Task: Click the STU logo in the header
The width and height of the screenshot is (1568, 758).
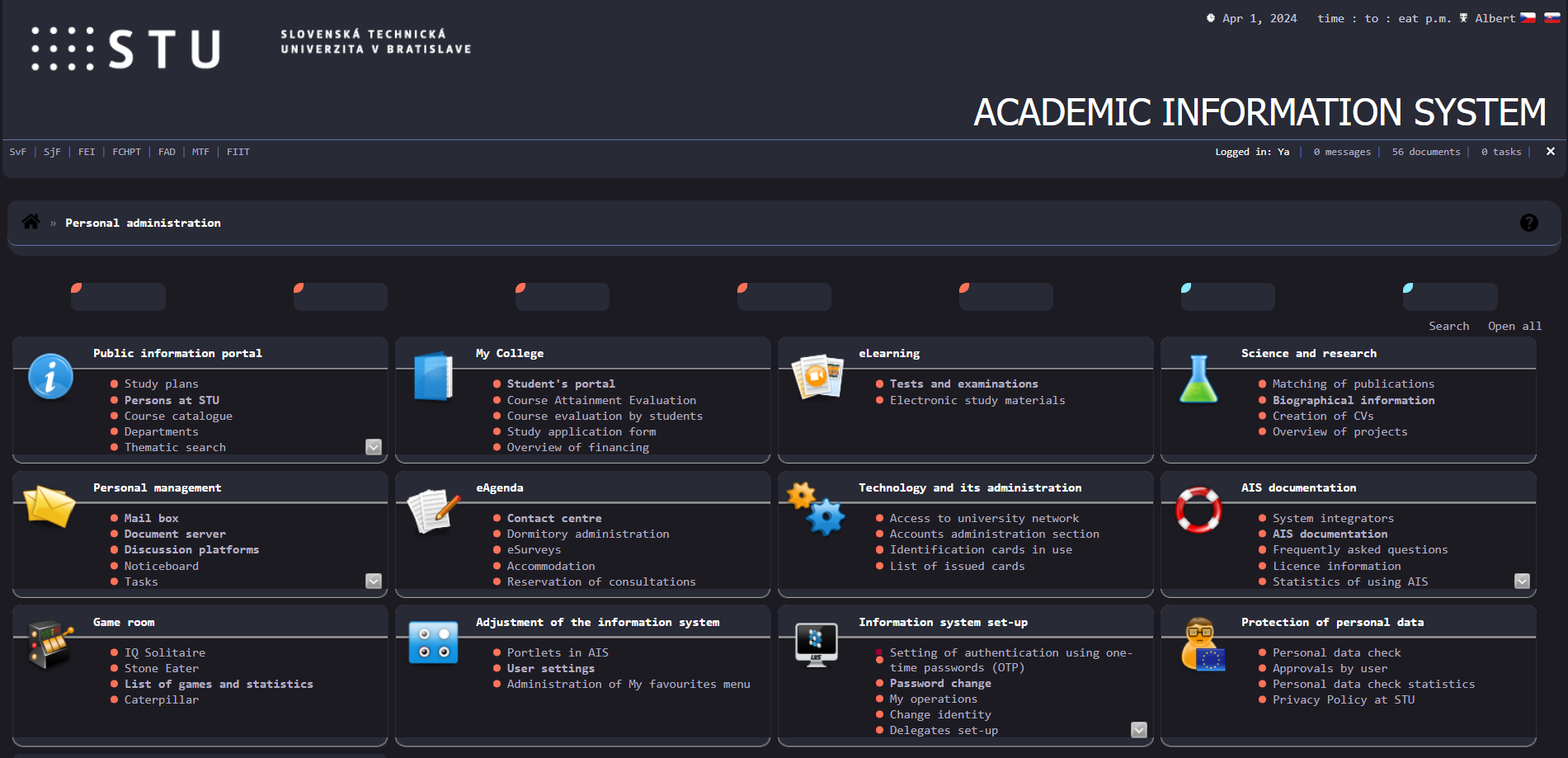Action: (126, 49)
